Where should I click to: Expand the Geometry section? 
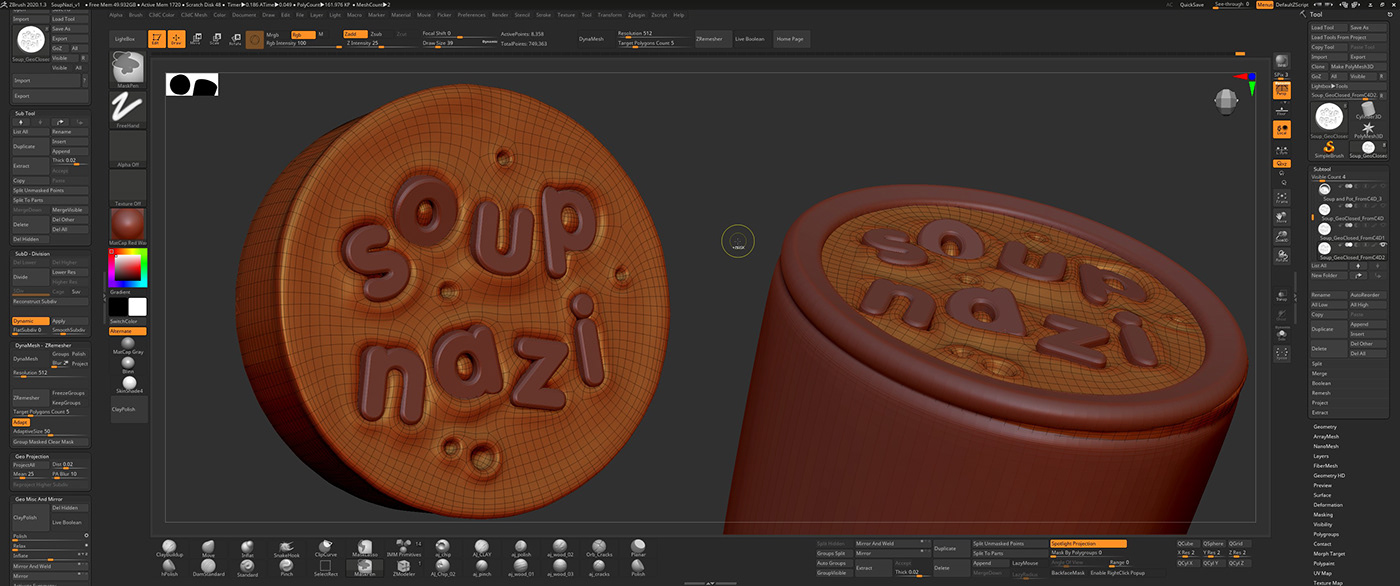point(1324,427)
